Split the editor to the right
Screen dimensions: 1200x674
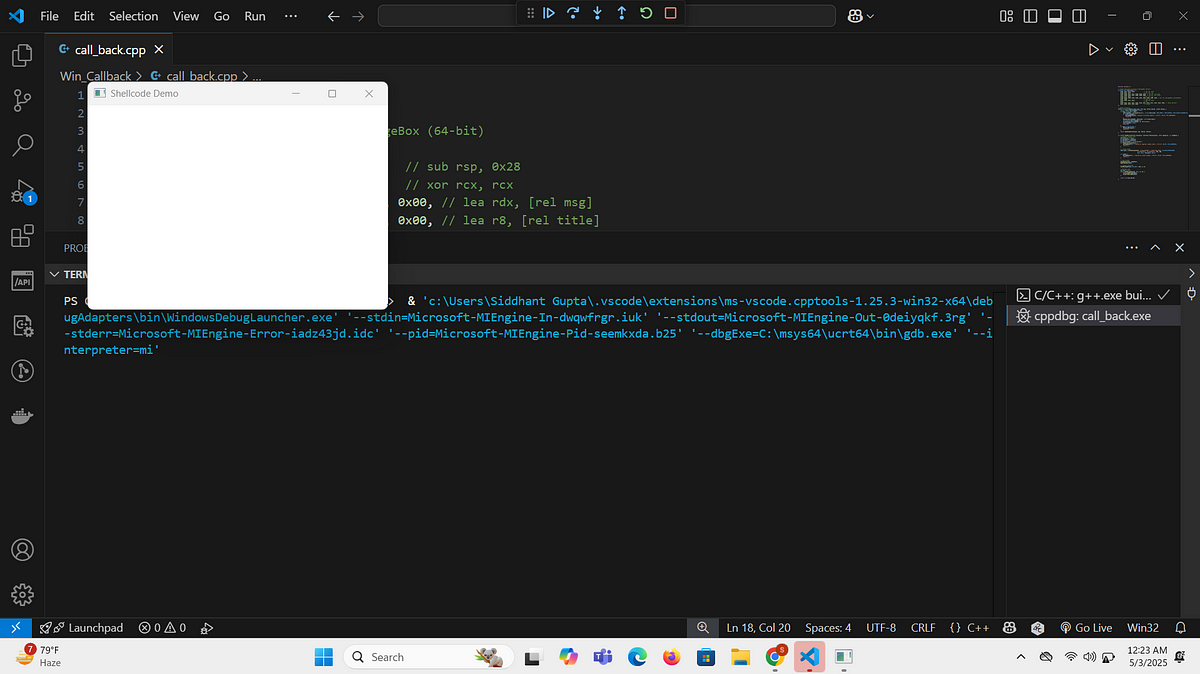(1155, 49)
